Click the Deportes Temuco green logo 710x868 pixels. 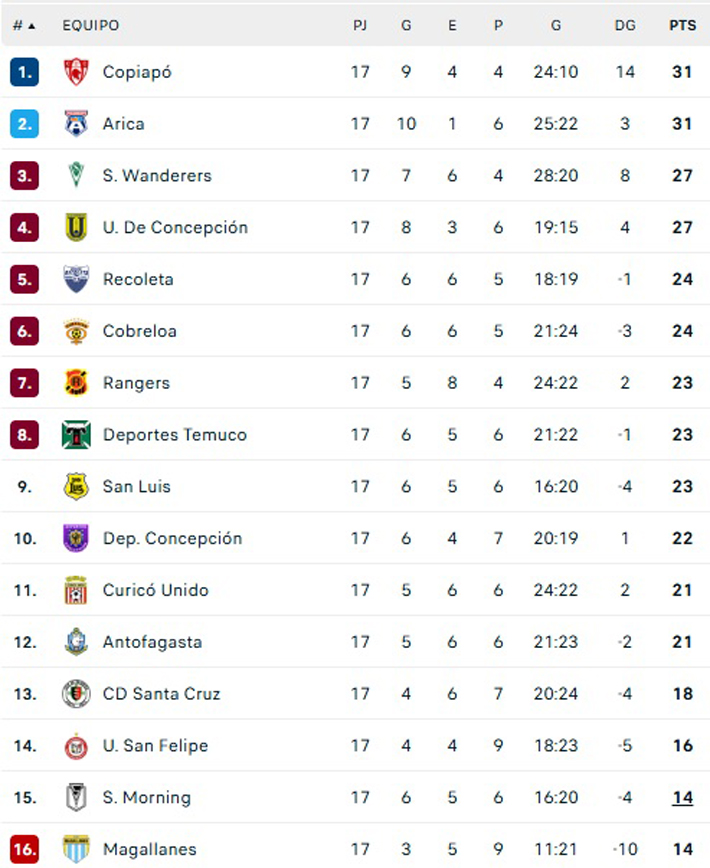coord(76,435)
